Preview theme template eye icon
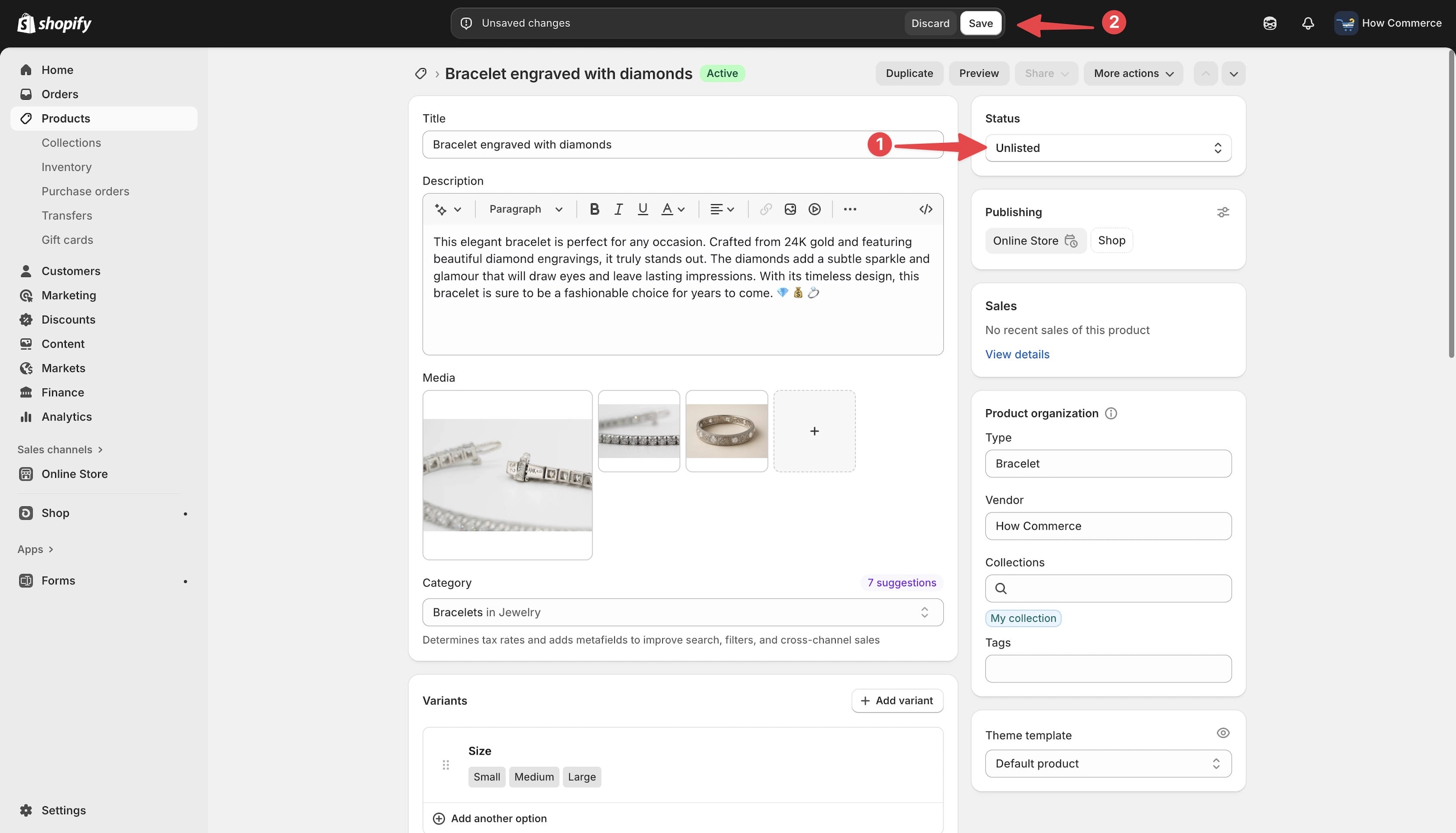 pyautogui.click(x=1222, y=733)
